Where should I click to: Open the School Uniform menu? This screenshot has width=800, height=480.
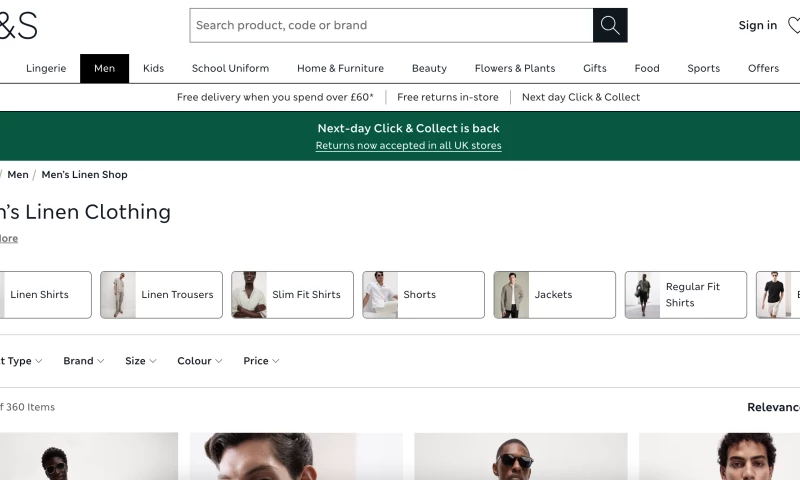pyautogui.click(x=230, y=68)
